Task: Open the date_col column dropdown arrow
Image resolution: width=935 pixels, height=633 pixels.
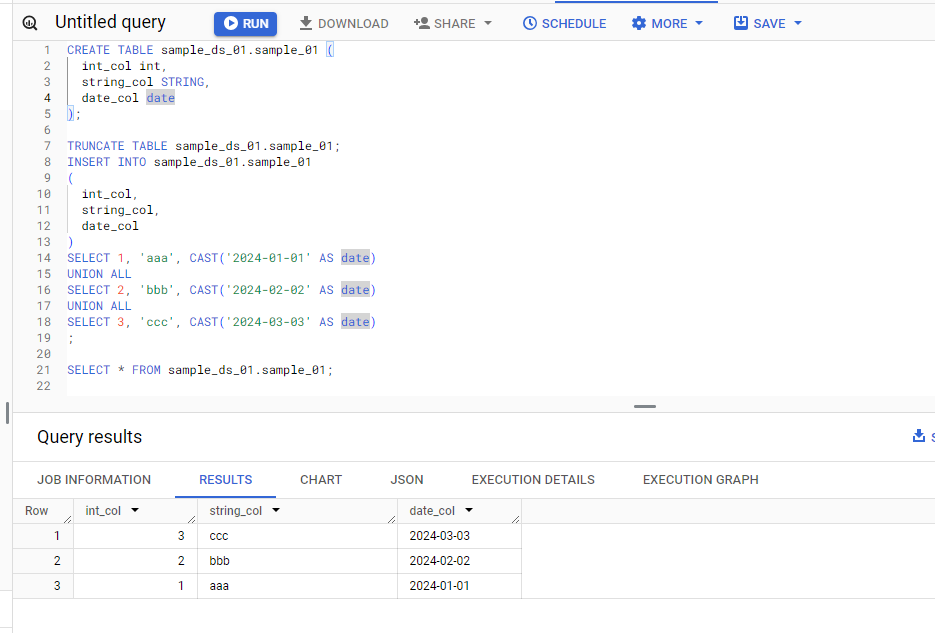Action: click(x=469, y=510)
